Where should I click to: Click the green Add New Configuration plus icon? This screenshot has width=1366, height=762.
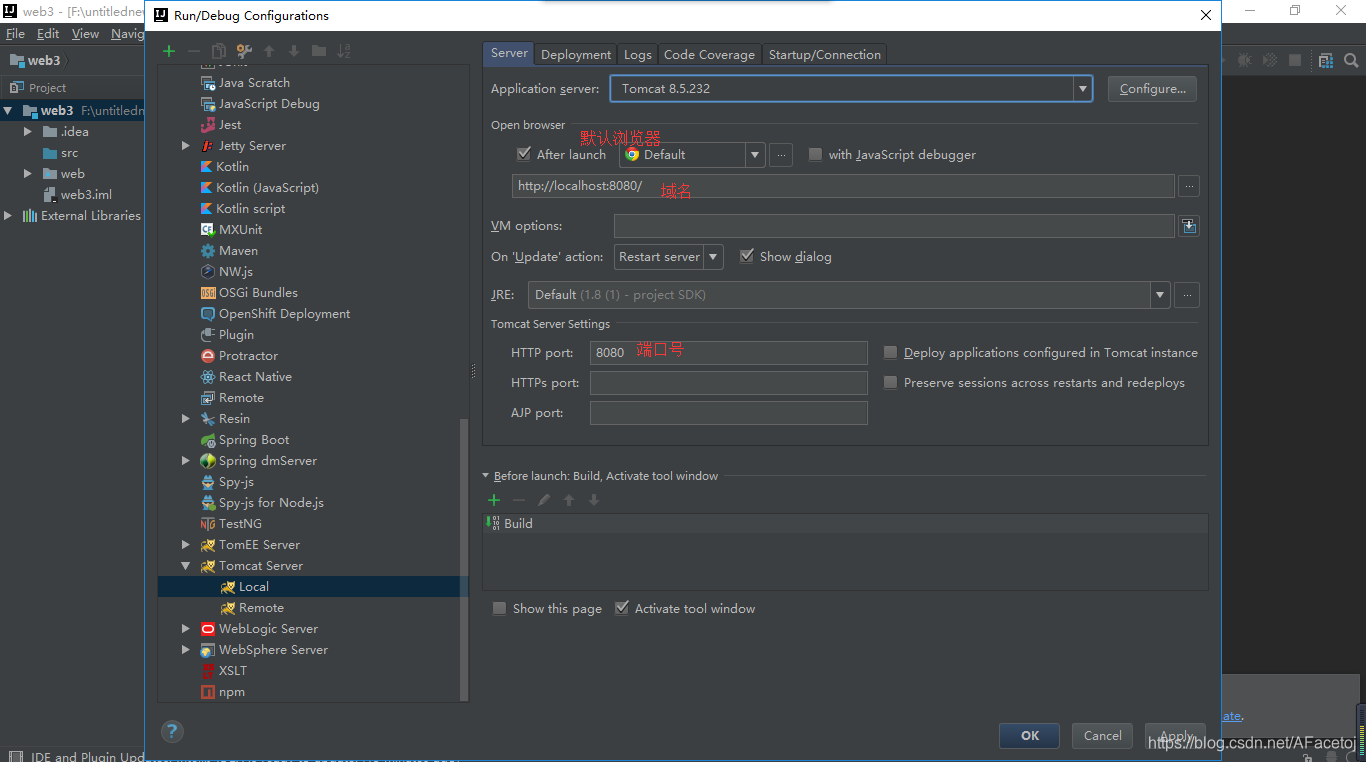169,51
